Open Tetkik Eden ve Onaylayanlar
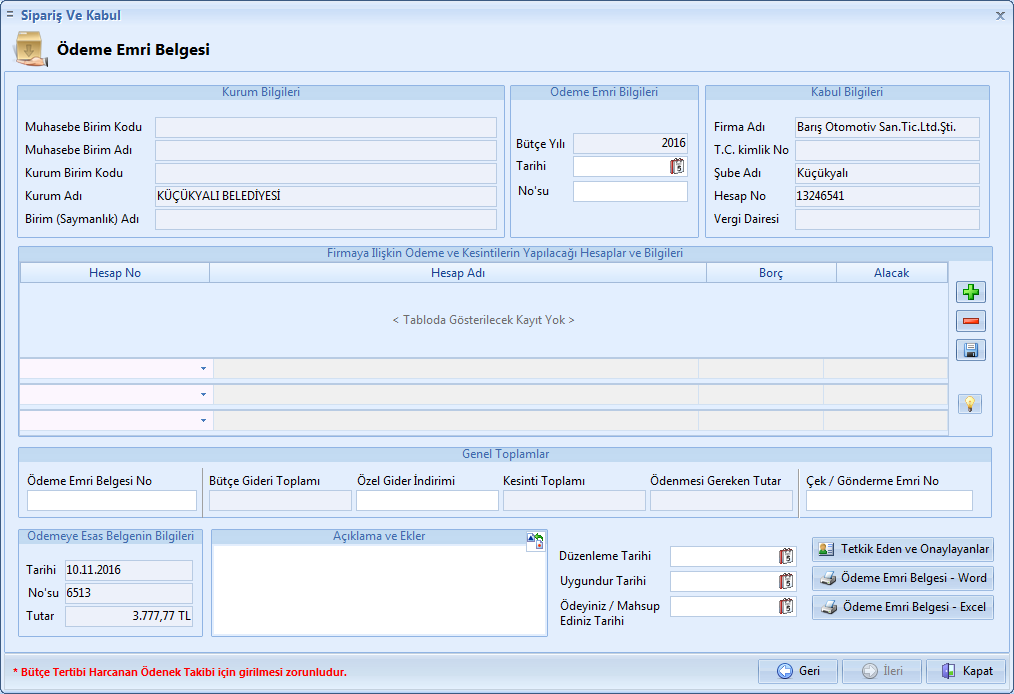 point(902,549)
